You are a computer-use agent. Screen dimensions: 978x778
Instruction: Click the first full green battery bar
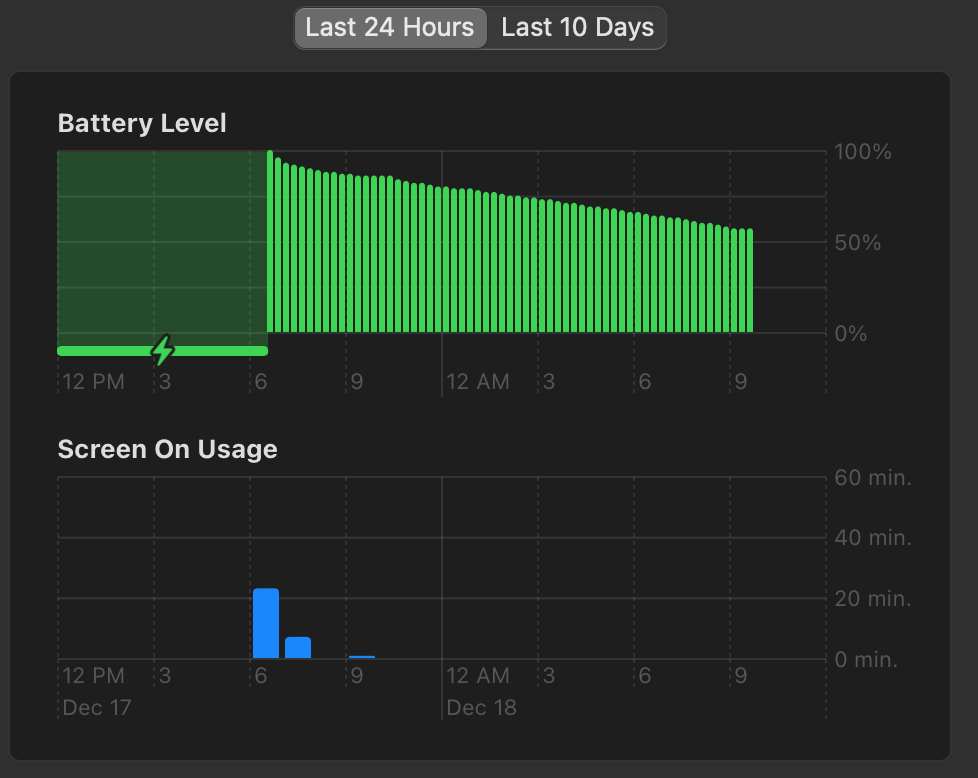[x=270, y=242]
